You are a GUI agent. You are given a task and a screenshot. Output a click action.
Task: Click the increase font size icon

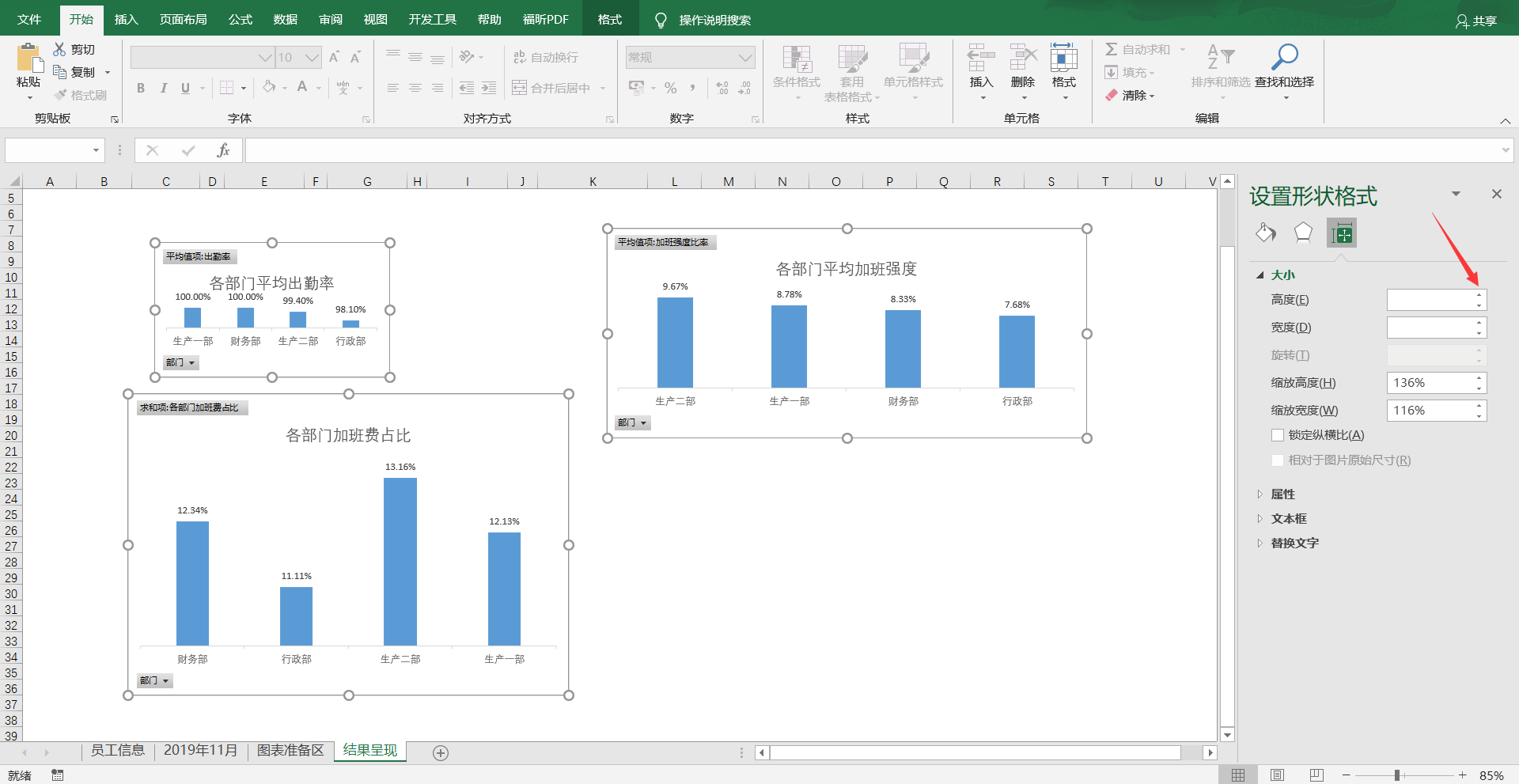tap(334, 57)
